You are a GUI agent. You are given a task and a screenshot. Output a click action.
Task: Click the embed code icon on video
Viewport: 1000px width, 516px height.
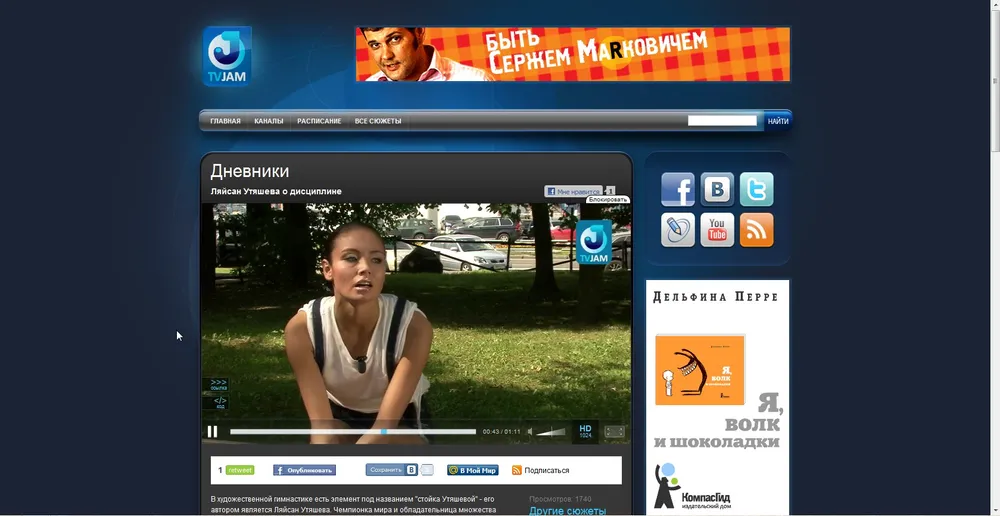(x=219, y=403)
